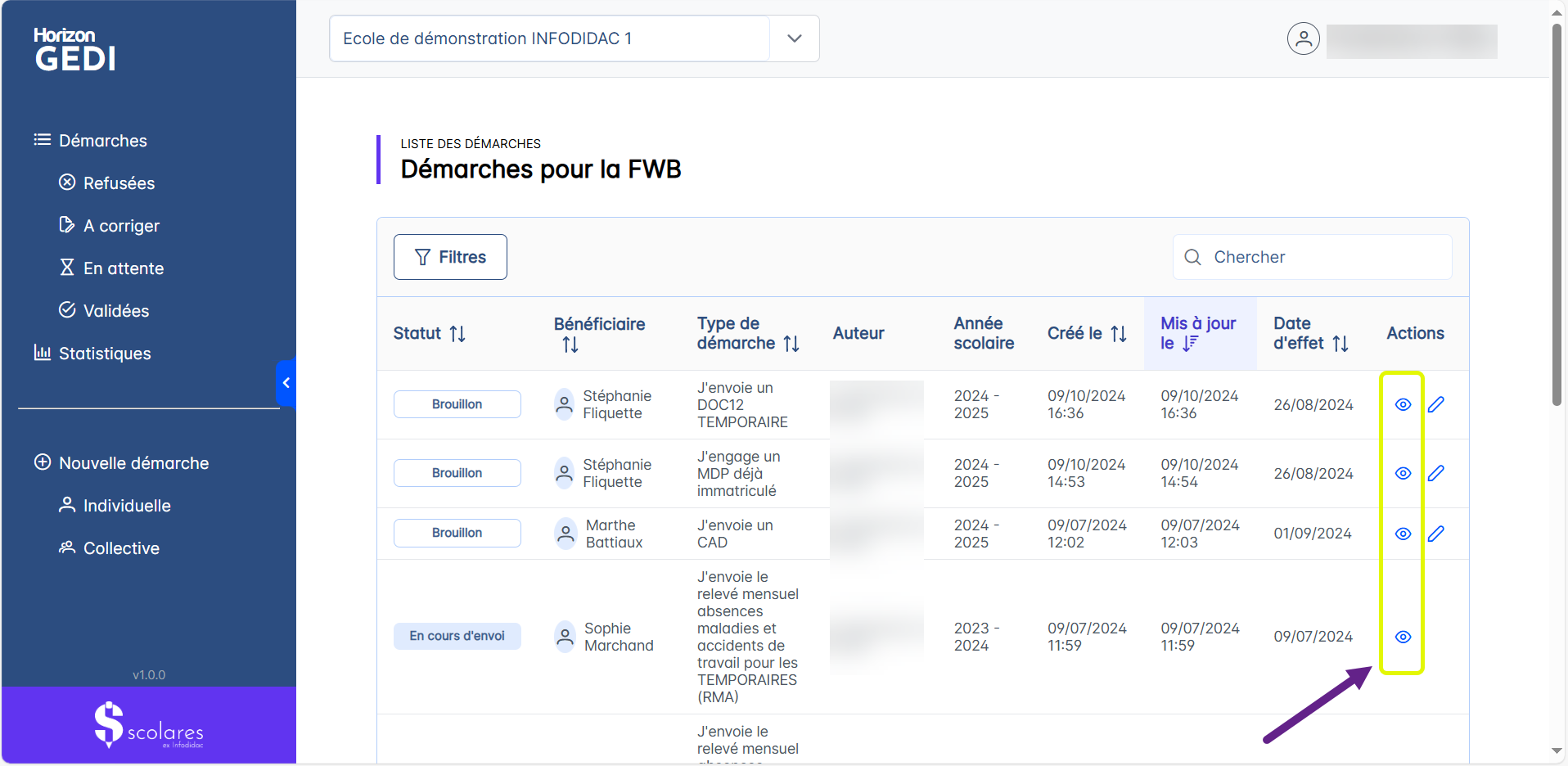The height and width of the screenshot is (766, 1568).
Task: Open the Ecole de démonstration INFODIDAC 1 combo box
Action: [x=574, y=38]
